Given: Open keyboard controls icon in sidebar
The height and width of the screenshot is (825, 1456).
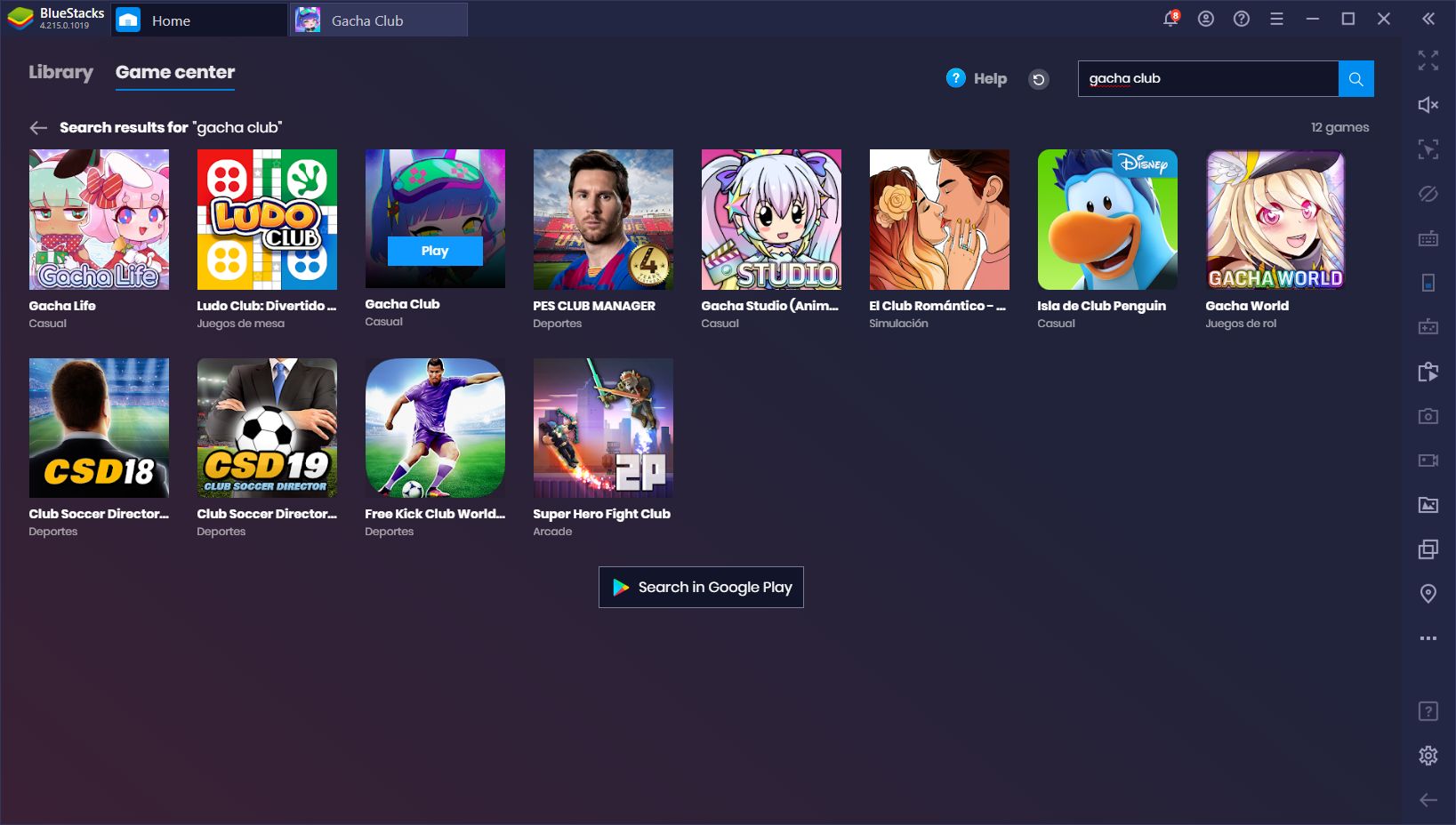Looking at the screenshot, I should 1428,238.
